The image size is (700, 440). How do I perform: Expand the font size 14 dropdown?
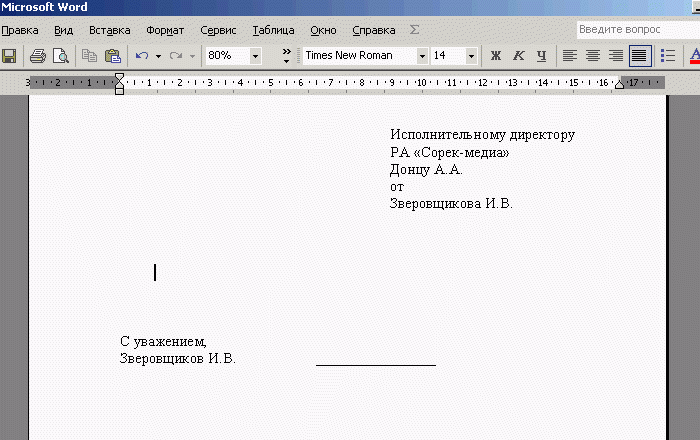click(471, 56)
